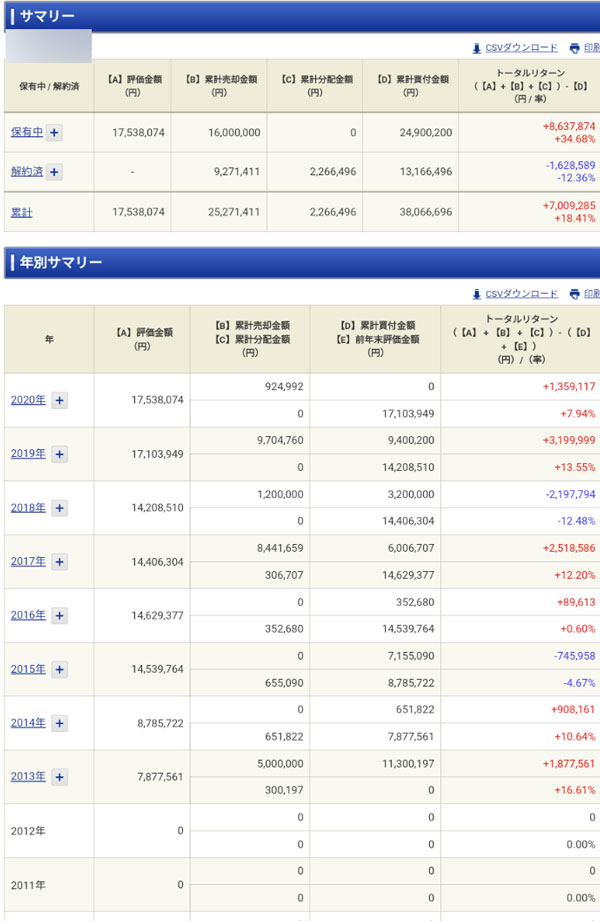Image resolution: width=600 pixels, height=921 pixels.
Task: Download yearly summary via CSVダウンロード link
Action: pos(521,294)
